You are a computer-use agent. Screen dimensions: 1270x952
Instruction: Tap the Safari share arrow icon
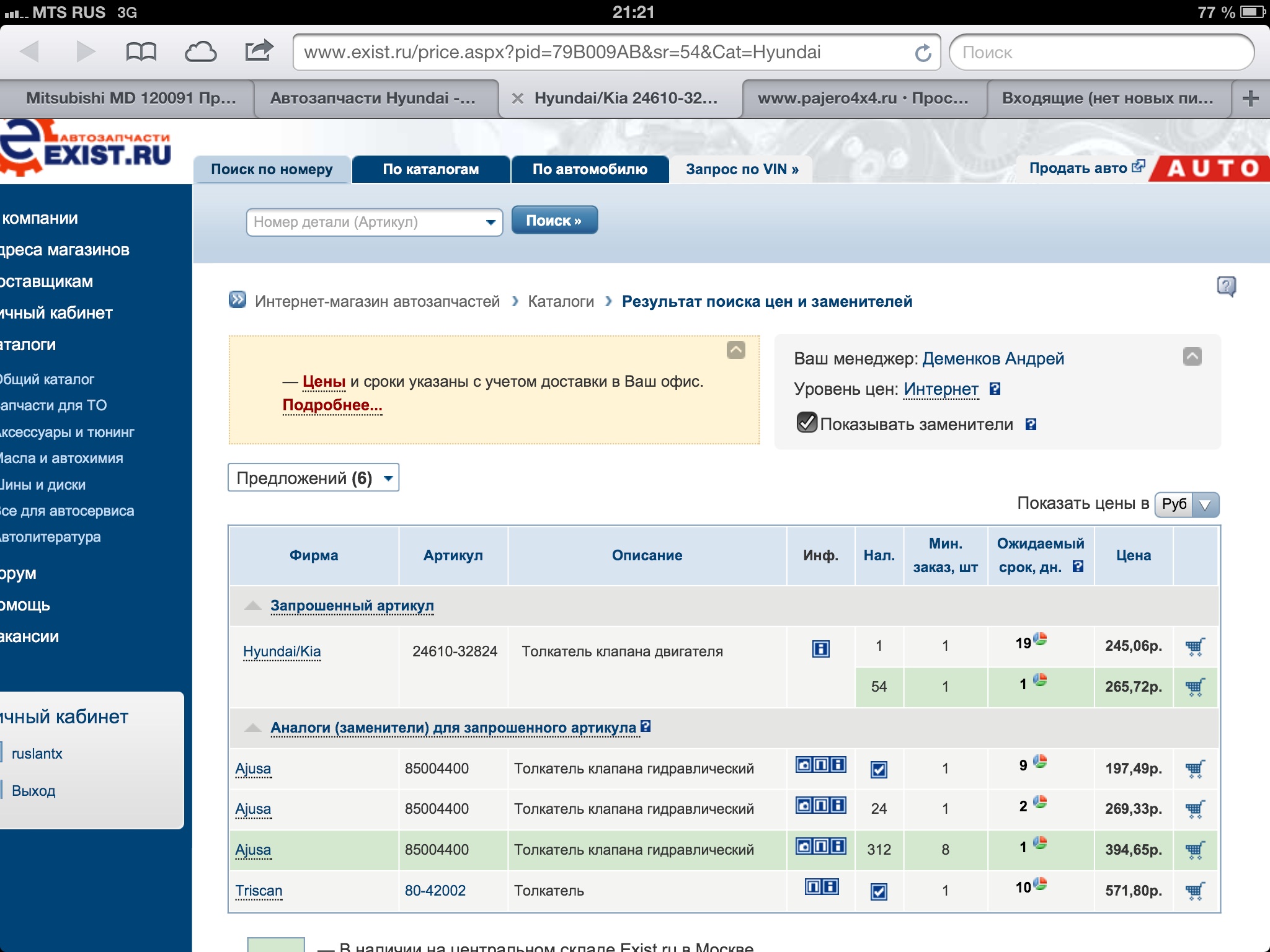pos(259,50)
